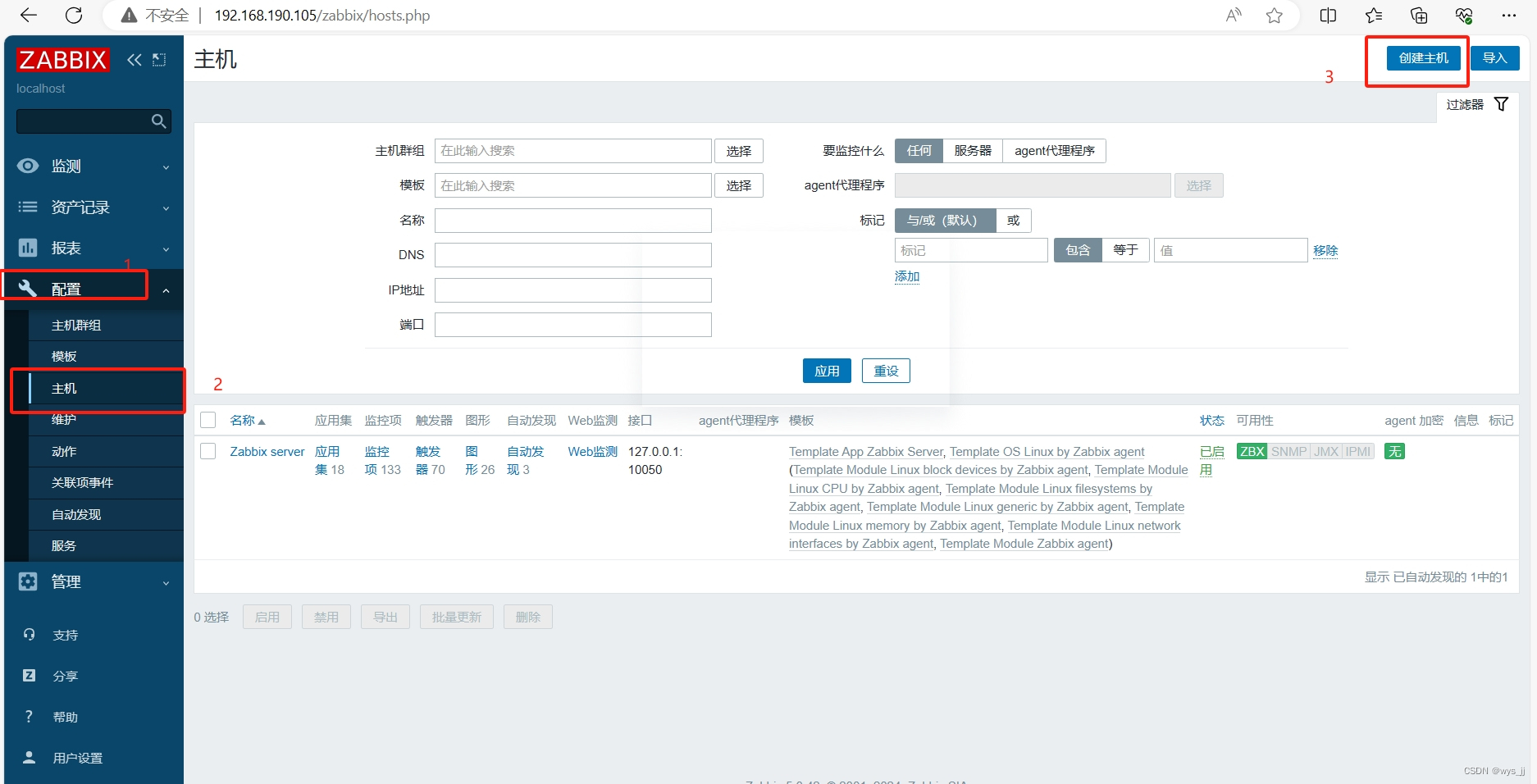Click the Share Z icon
This screenshot has height=784, width=1537.
click(30, 676)
